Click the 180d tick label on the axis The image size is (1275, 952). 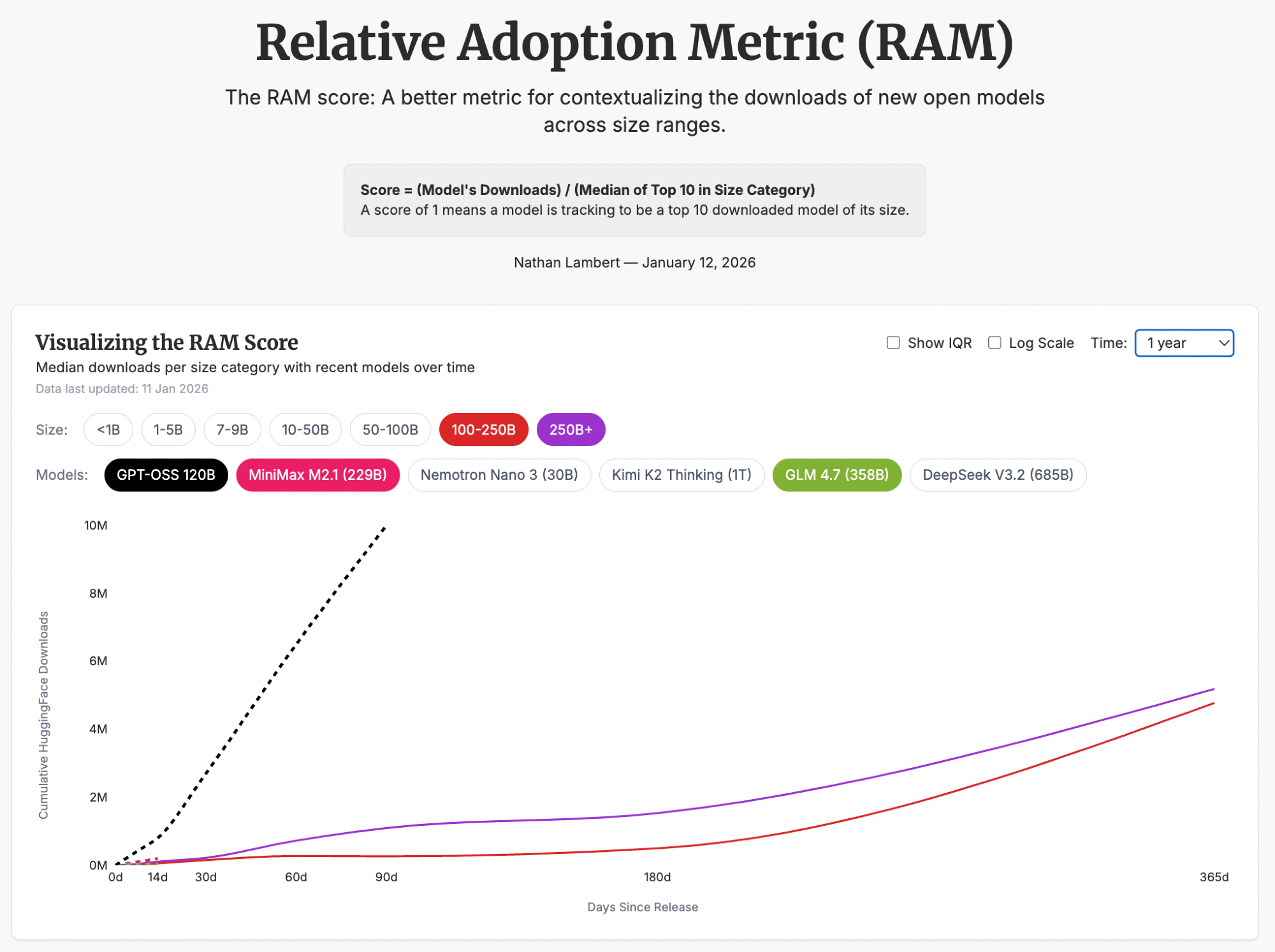pos(657,877)
